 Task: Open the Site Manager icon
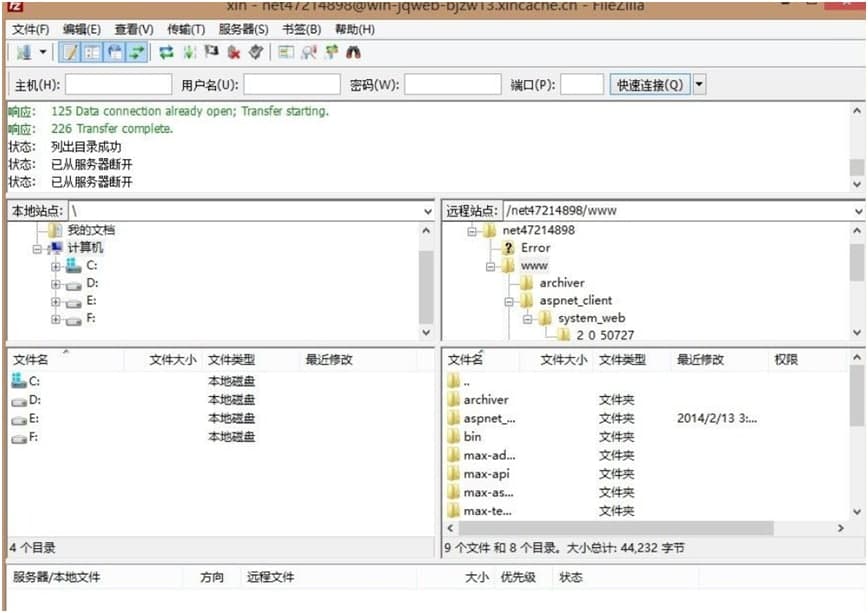click(x=22, y=52)
